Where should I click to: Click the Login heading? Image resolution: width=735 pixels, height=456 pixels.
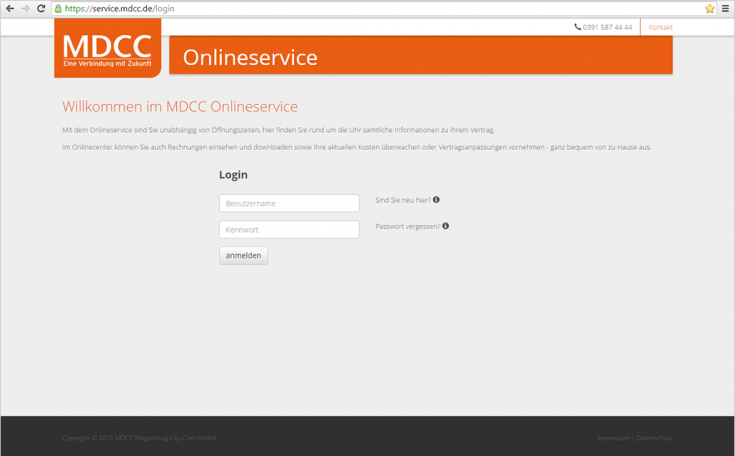[x=233, y=175]
